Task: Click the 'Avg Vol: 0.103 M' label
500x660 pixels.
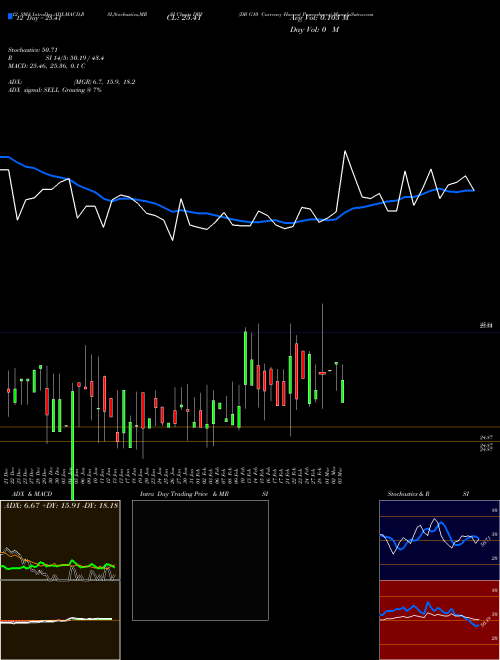Action: [x=320, y=19]
